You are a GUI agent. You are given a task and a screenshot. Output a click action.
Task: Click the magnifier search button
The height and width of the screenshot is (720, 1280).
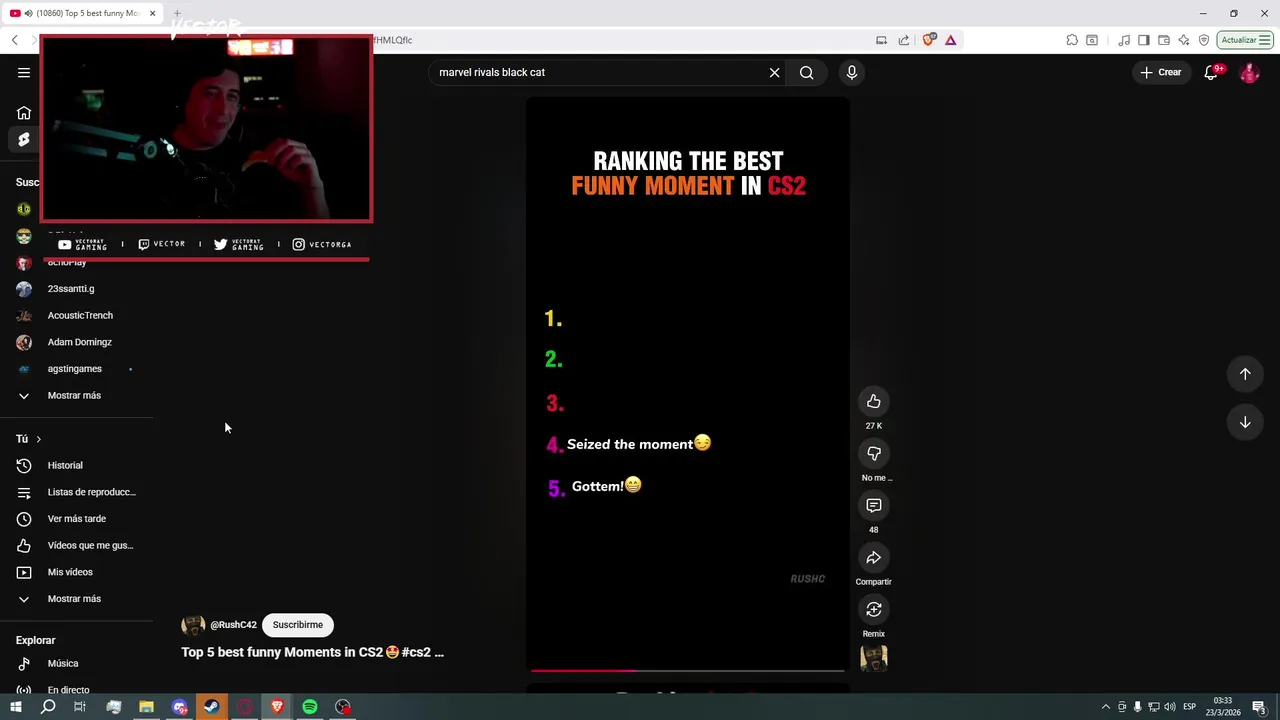[x=806, y=72]
